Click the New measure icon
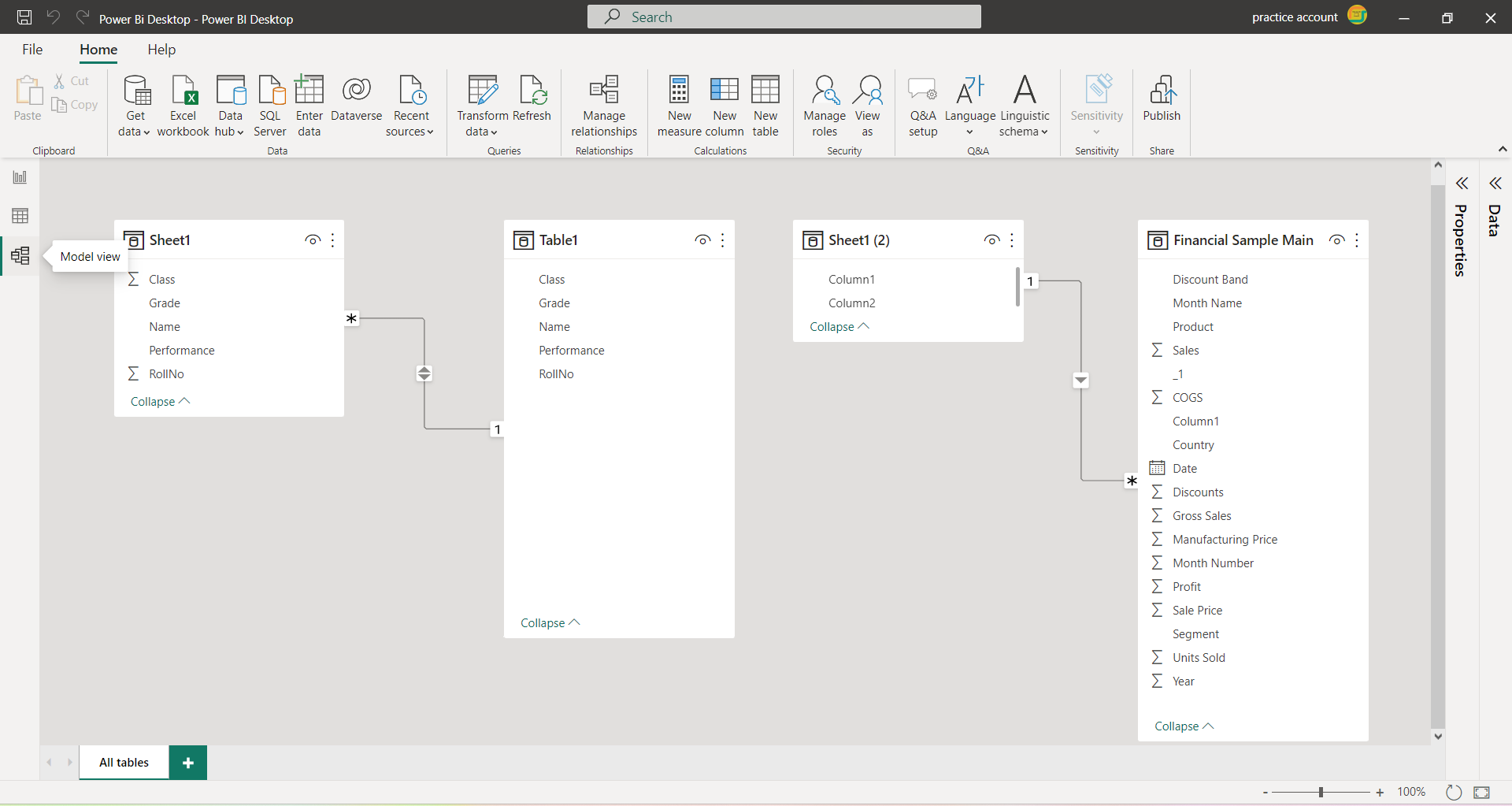This screenshot has height=806, width=1512. click(679, 103)
